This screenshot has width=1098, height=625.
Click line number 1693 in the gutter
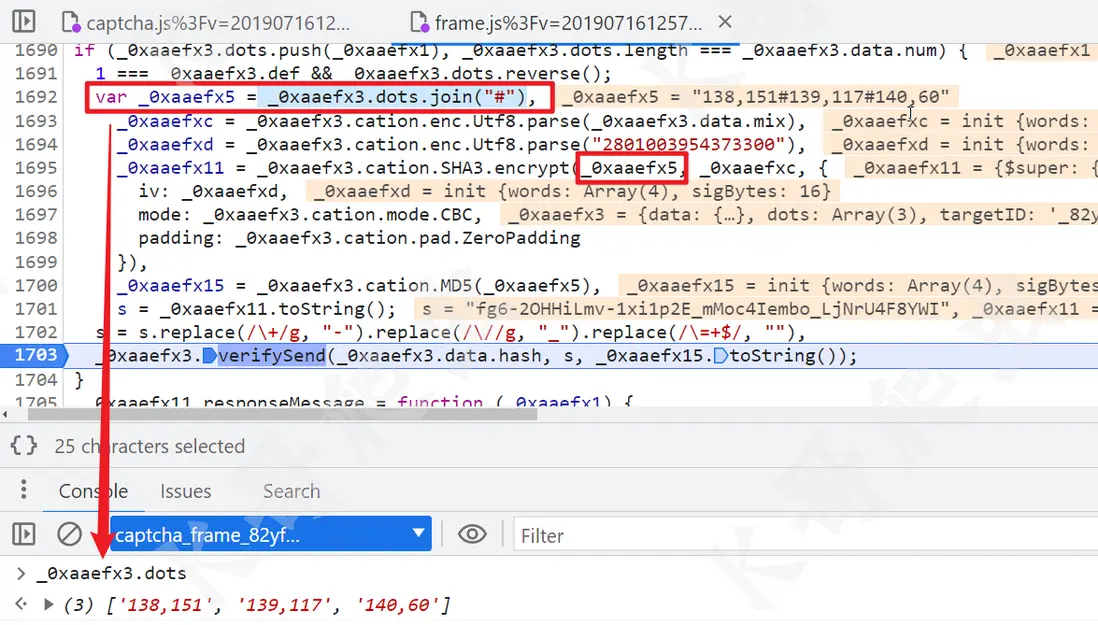[36, 120]
